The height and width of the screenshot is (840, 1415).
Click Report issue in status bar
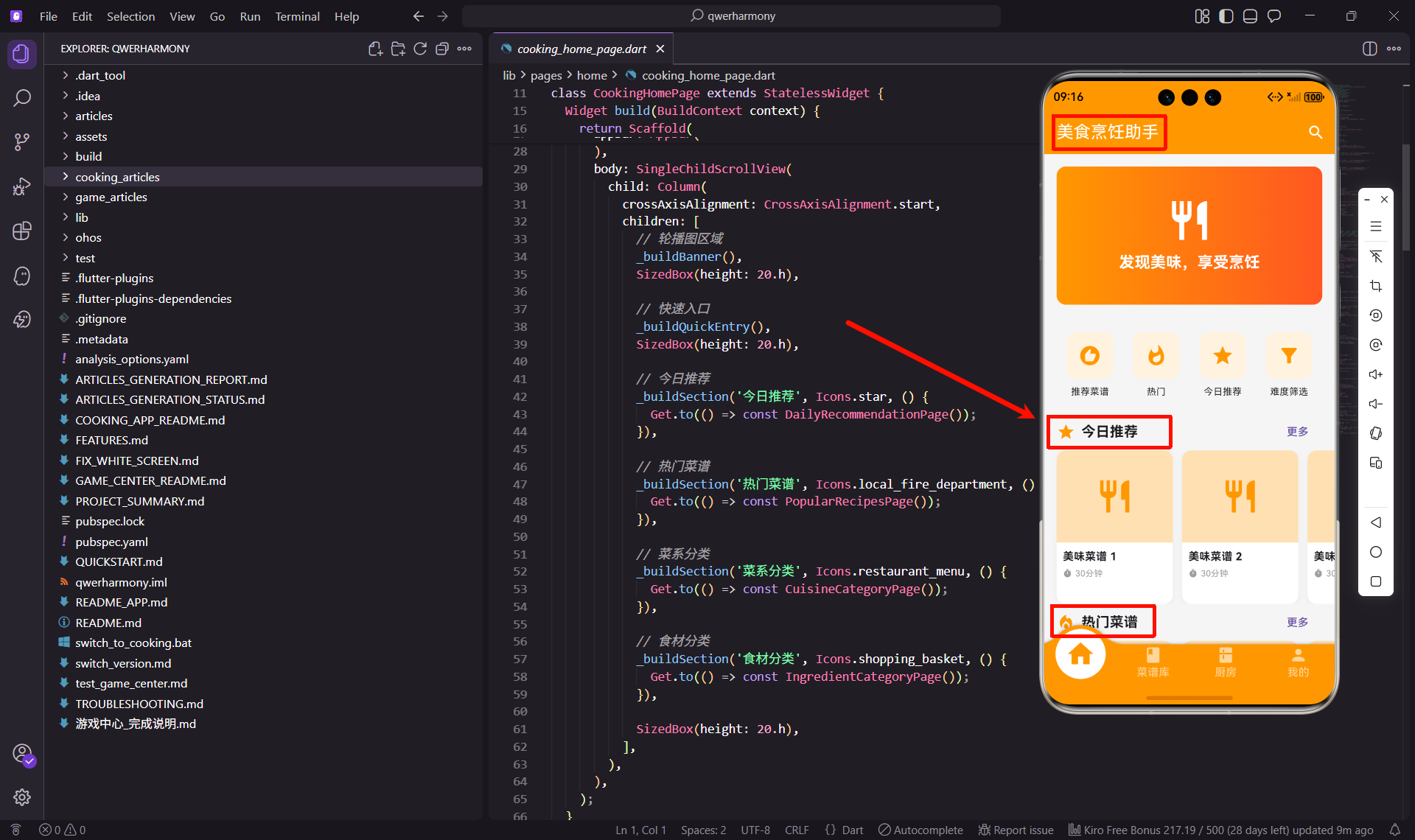tap(1016, 830)
